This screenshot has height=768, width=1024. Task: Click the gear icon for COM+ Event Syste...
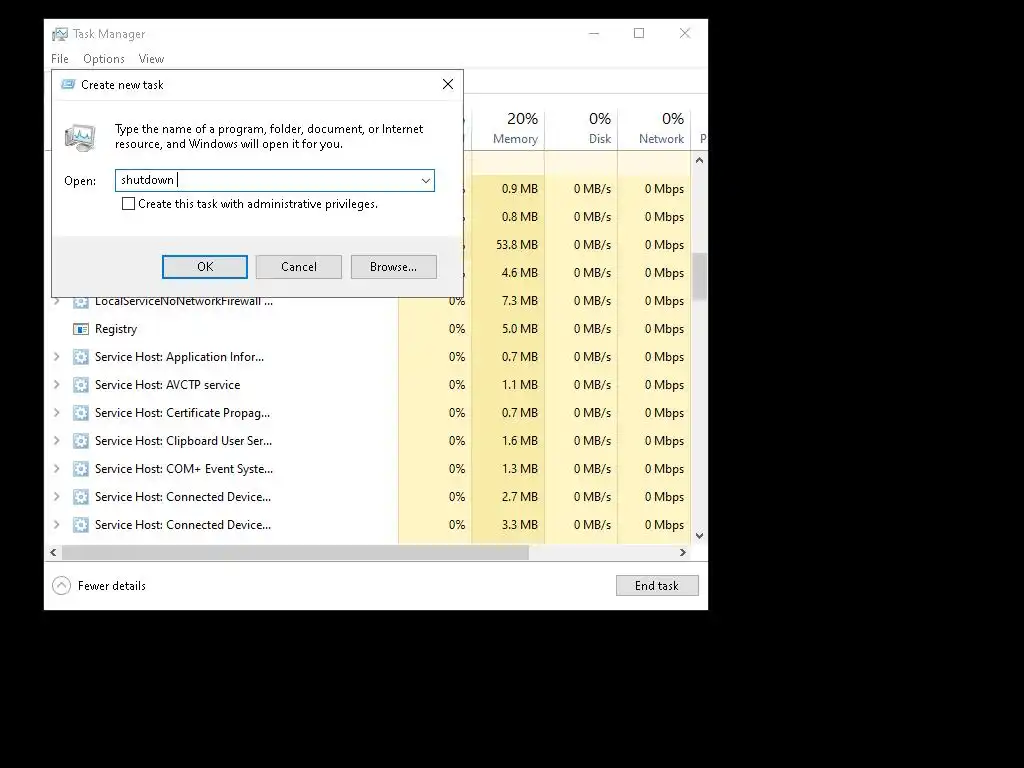[80, 470]
